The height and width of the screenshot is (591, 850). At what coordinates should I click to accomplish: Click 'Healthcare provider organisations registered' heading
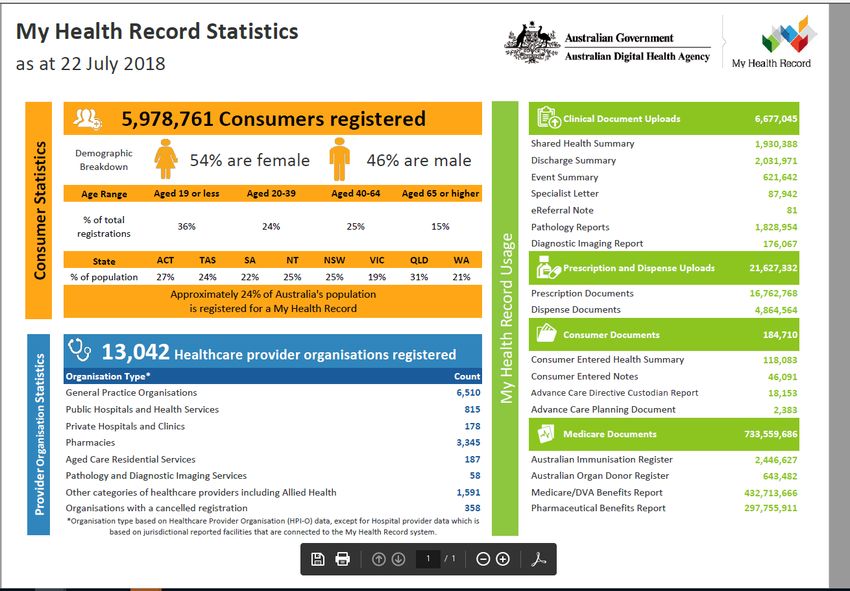315,355
